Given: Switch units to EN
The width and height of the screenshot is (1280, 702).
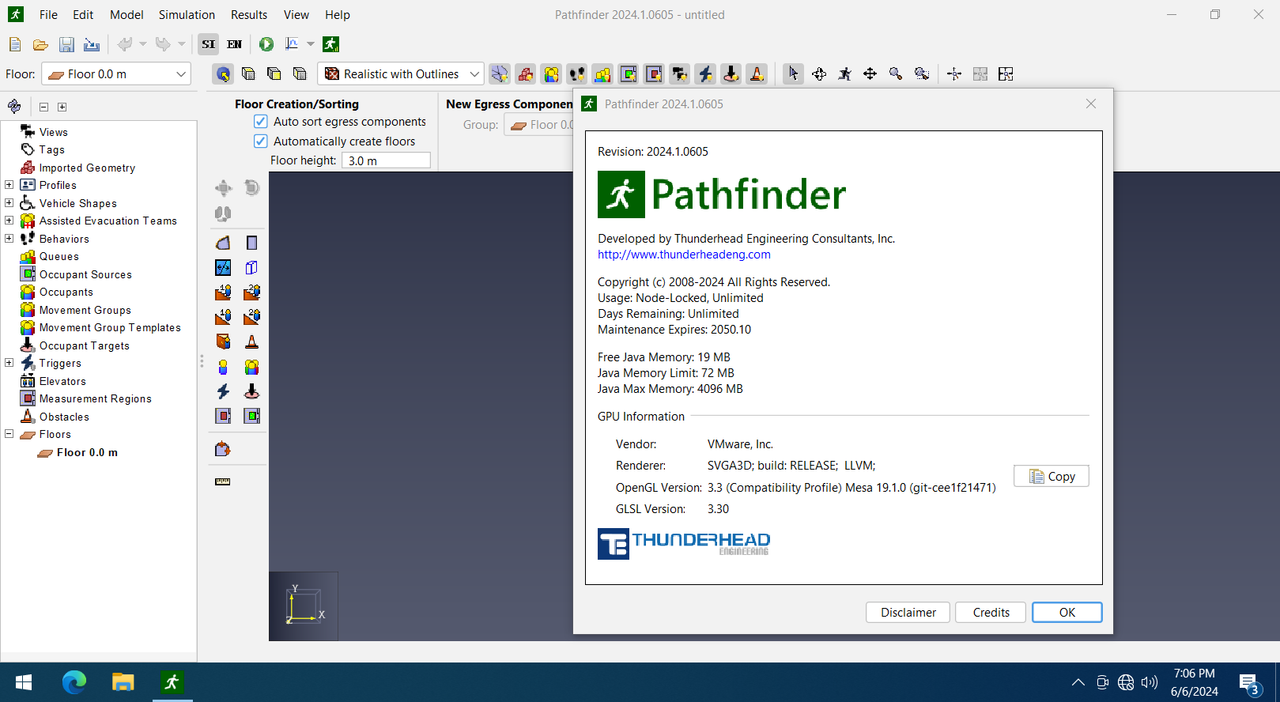Looking at the screenshot, I should click(234, 44).
